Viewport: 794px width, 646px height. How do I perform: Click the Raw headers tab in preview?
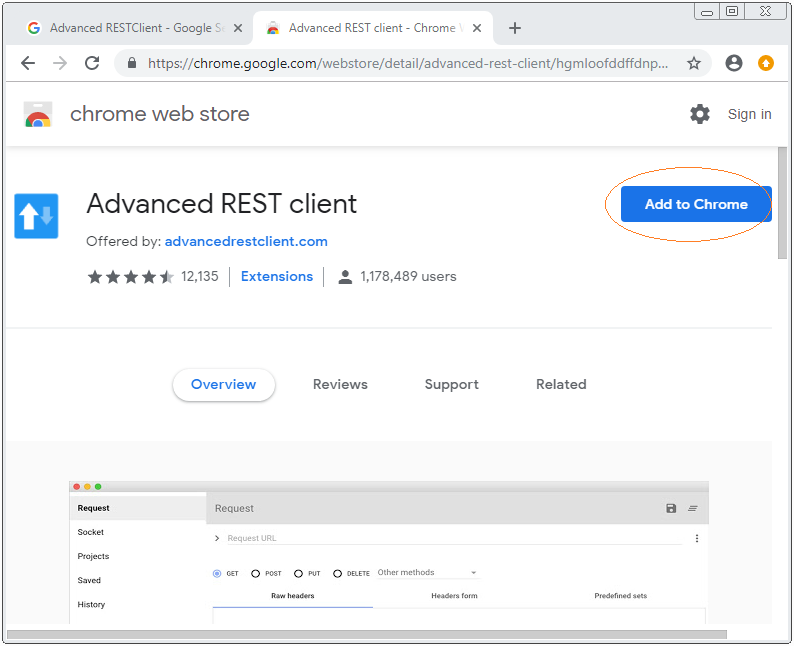coord(293,596)
